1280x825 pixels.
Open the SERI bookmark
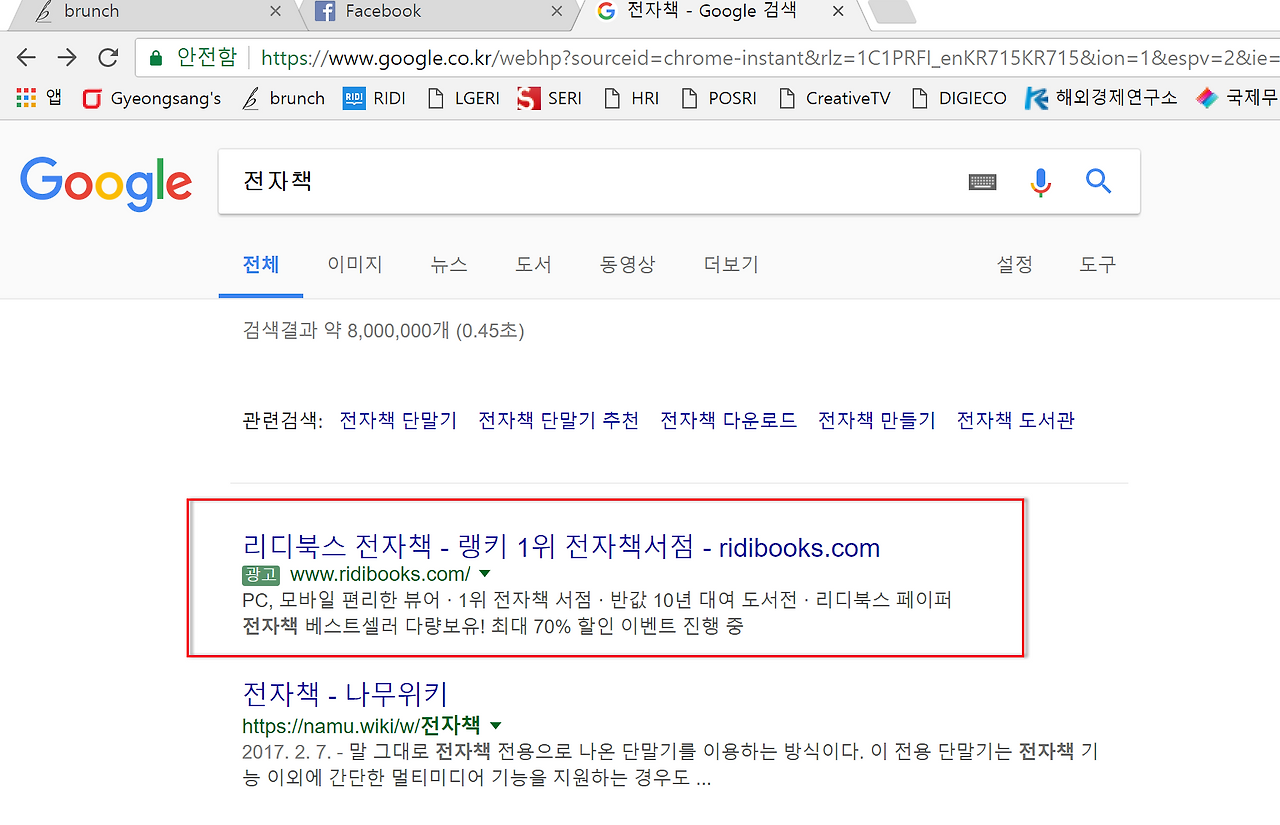coord(549,98)
